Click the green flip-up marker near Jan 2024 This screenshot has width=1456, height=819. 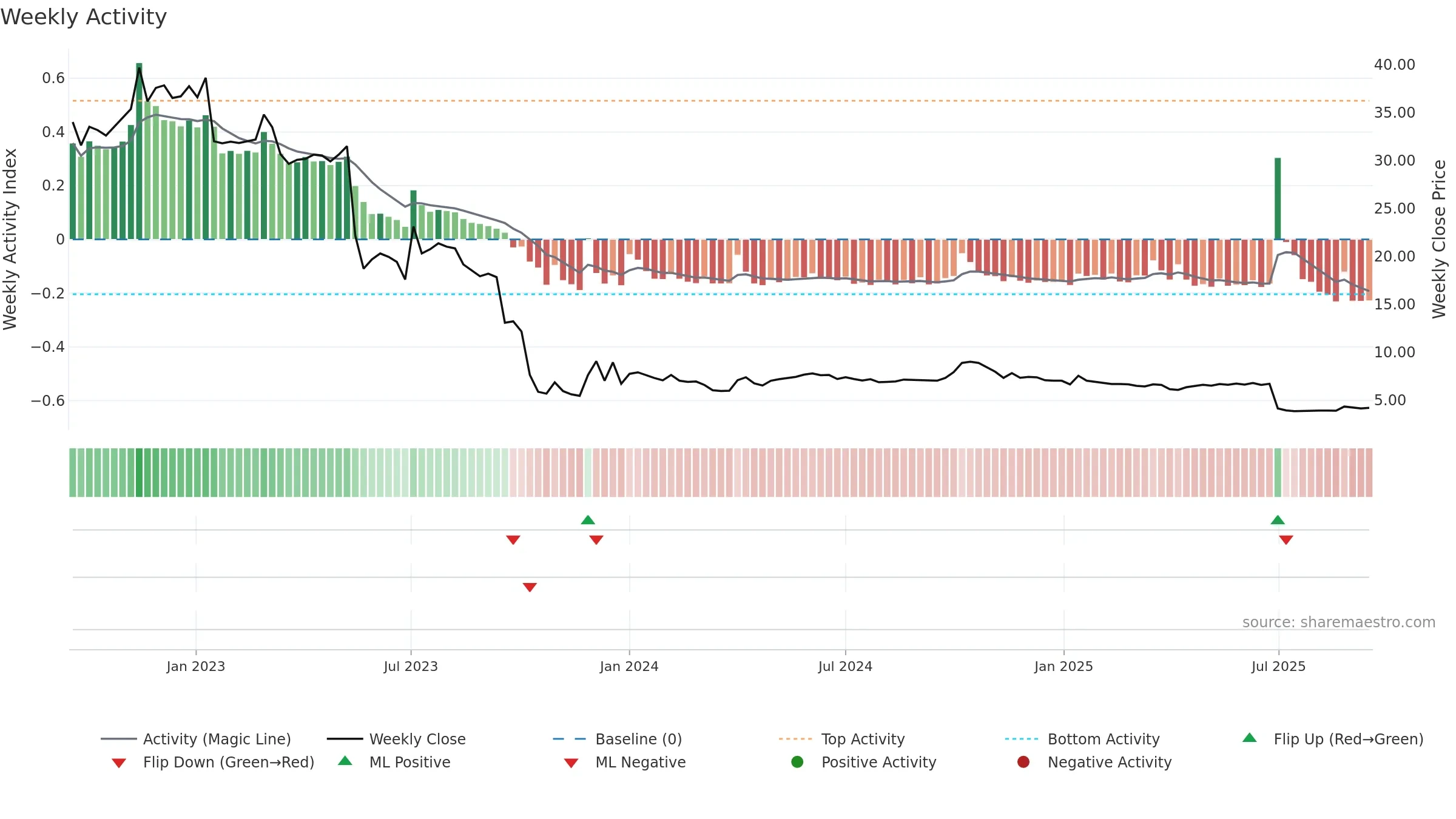tap(588, 520)
